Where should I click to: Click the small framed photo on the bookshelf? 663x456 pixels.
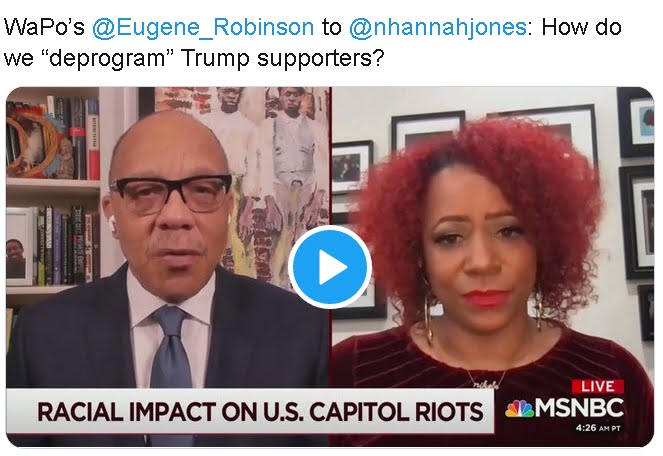20,246
